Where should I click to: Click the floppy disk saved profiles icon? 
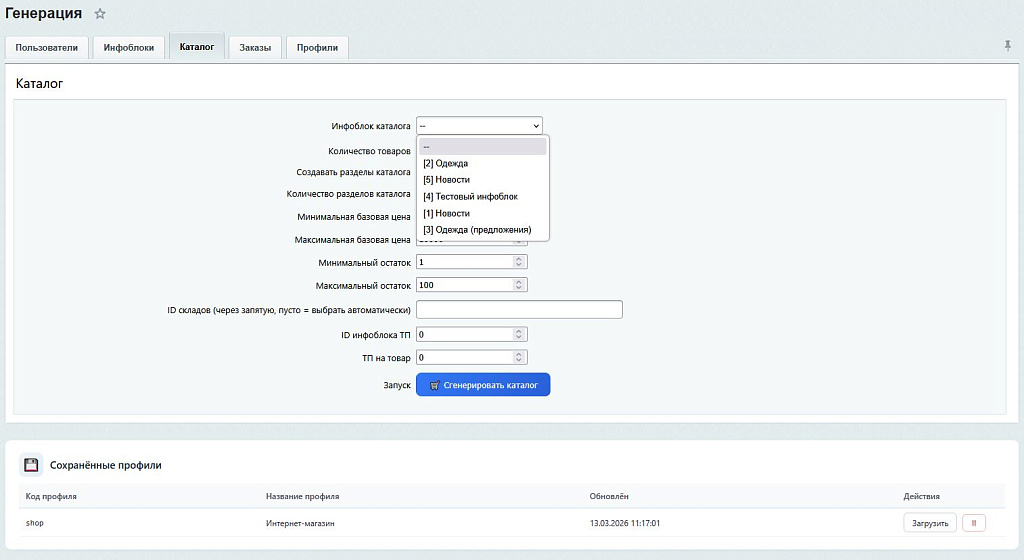click(31, 465)
